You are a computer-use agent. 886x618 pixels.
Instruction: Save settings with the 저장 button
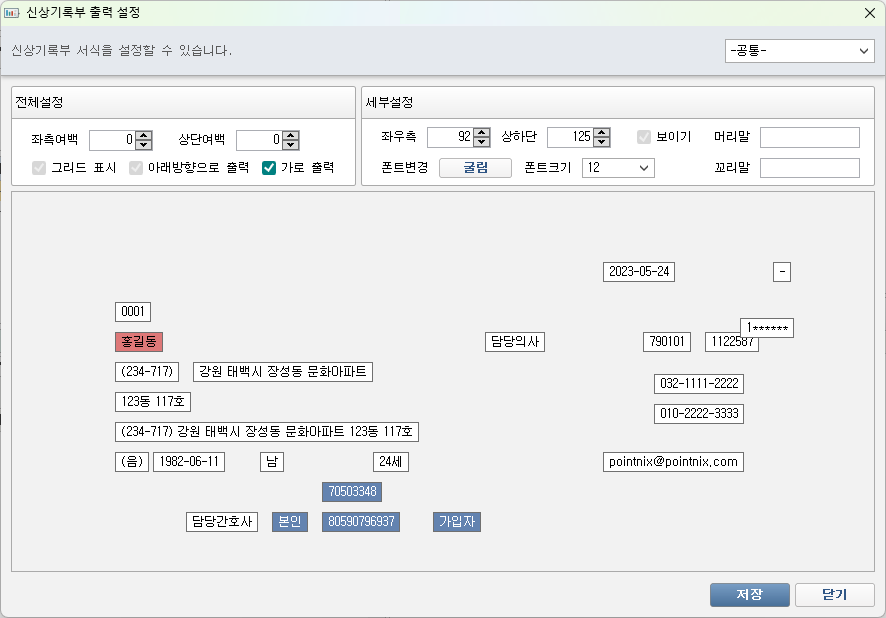tap(750, 595)
